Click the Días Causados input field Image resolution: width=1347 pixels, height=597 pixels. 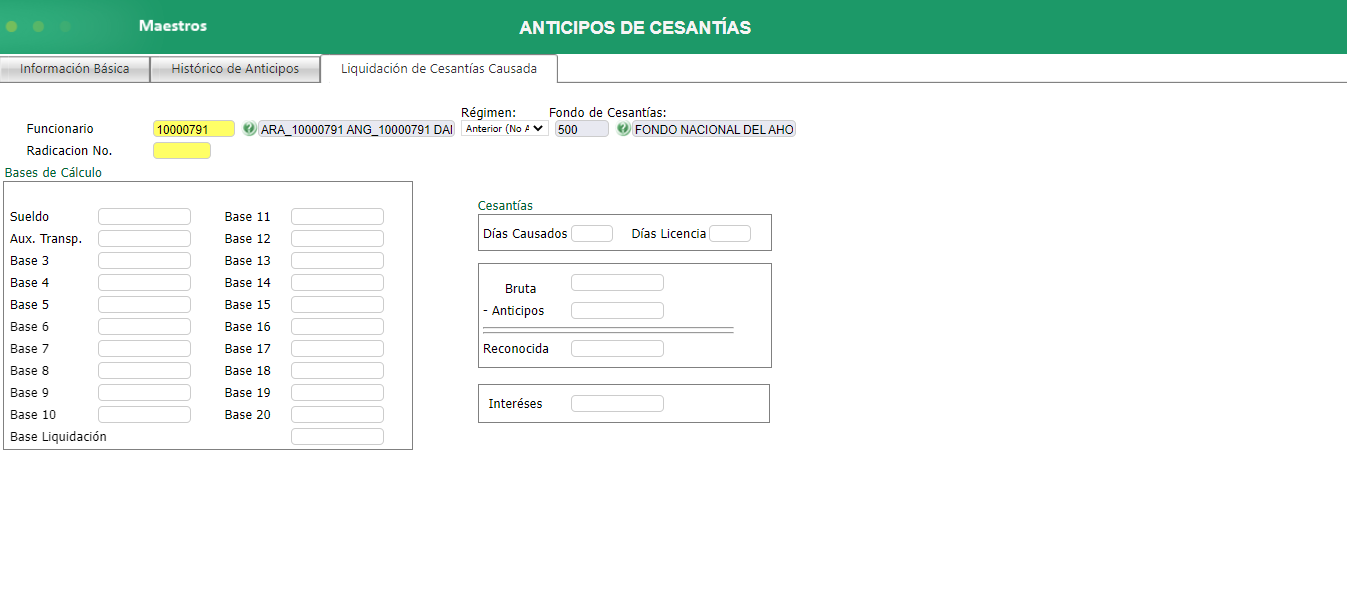tap(591, 233)
